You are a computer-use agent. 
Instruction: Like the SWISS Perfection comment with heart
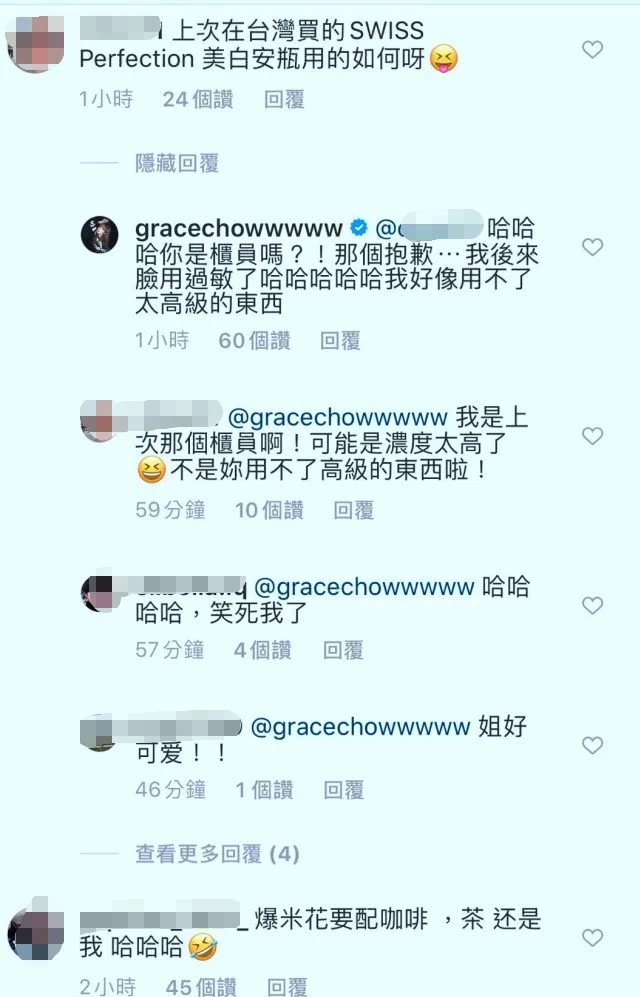(x=592, y=50)
